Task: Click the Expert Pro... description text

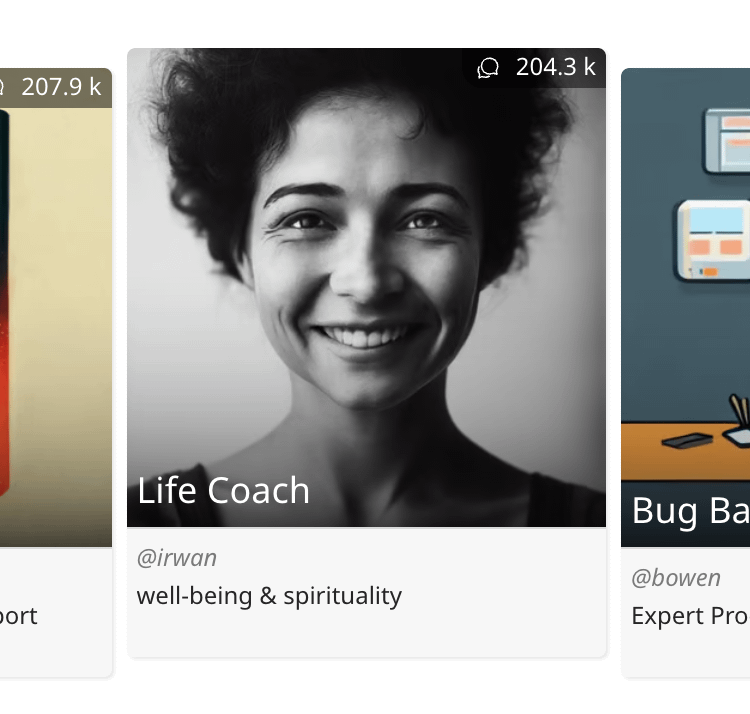Action: pos(691,616)
